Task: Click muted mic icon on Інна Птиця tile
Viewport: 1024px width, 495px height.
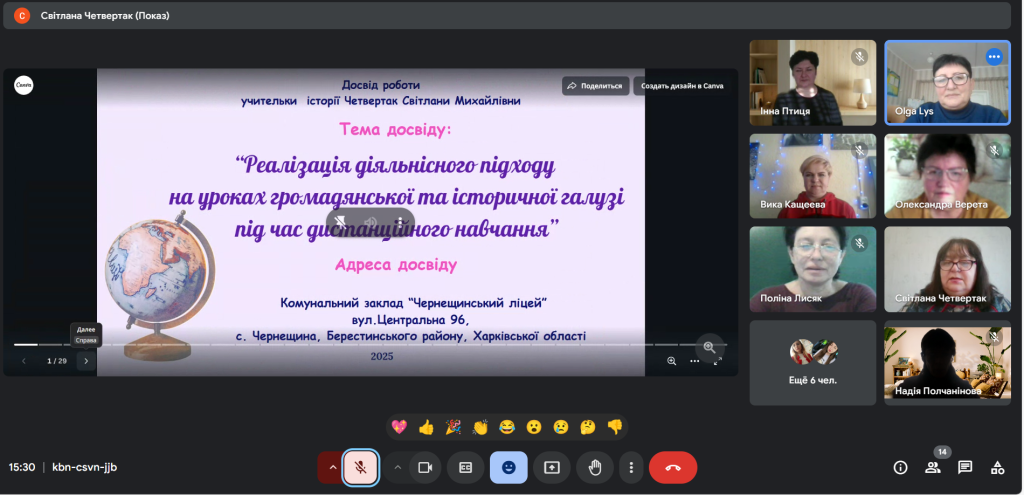Action: click(x=859, y=57)
